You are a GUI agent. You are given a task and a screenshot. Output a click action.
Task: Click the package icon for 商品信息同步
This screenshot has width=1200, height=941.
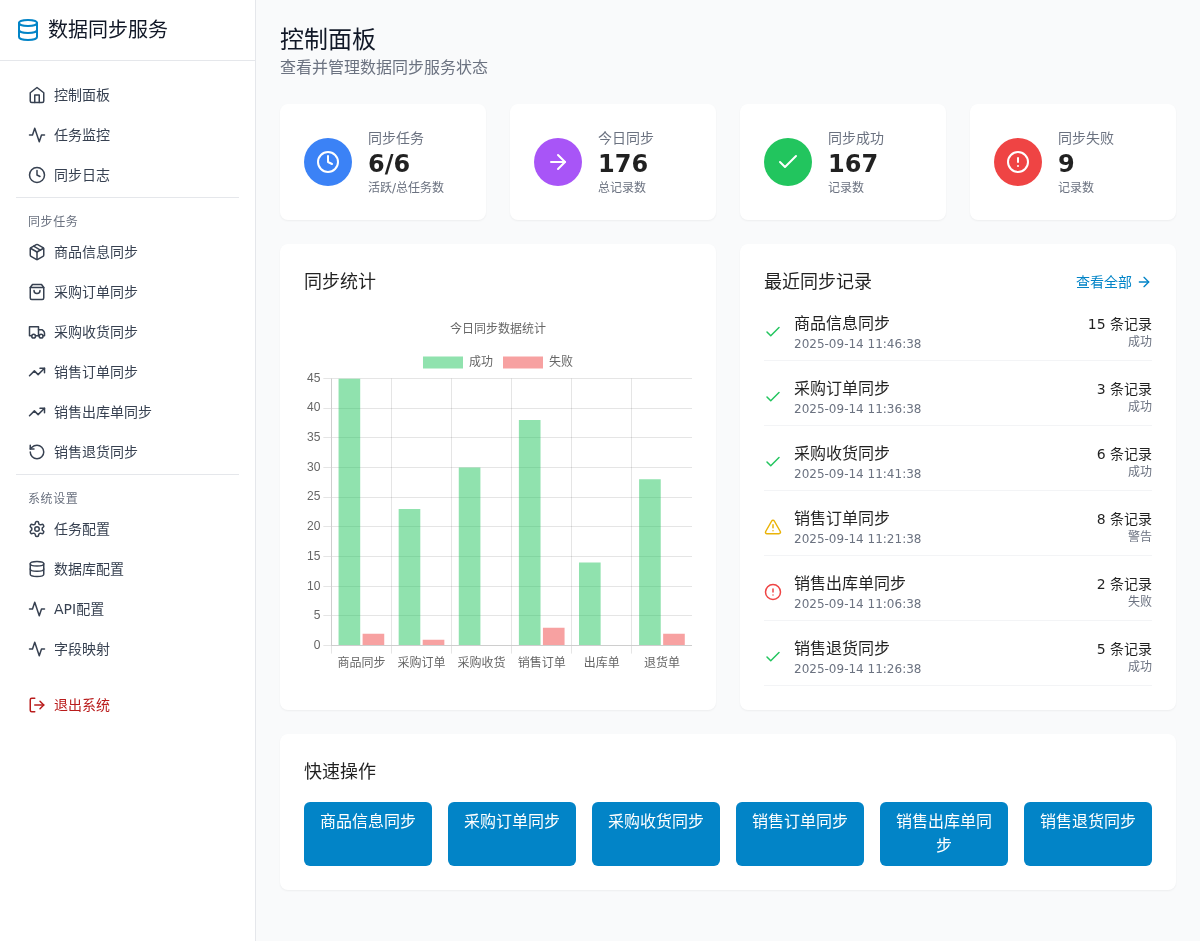[x=37, y=252]
